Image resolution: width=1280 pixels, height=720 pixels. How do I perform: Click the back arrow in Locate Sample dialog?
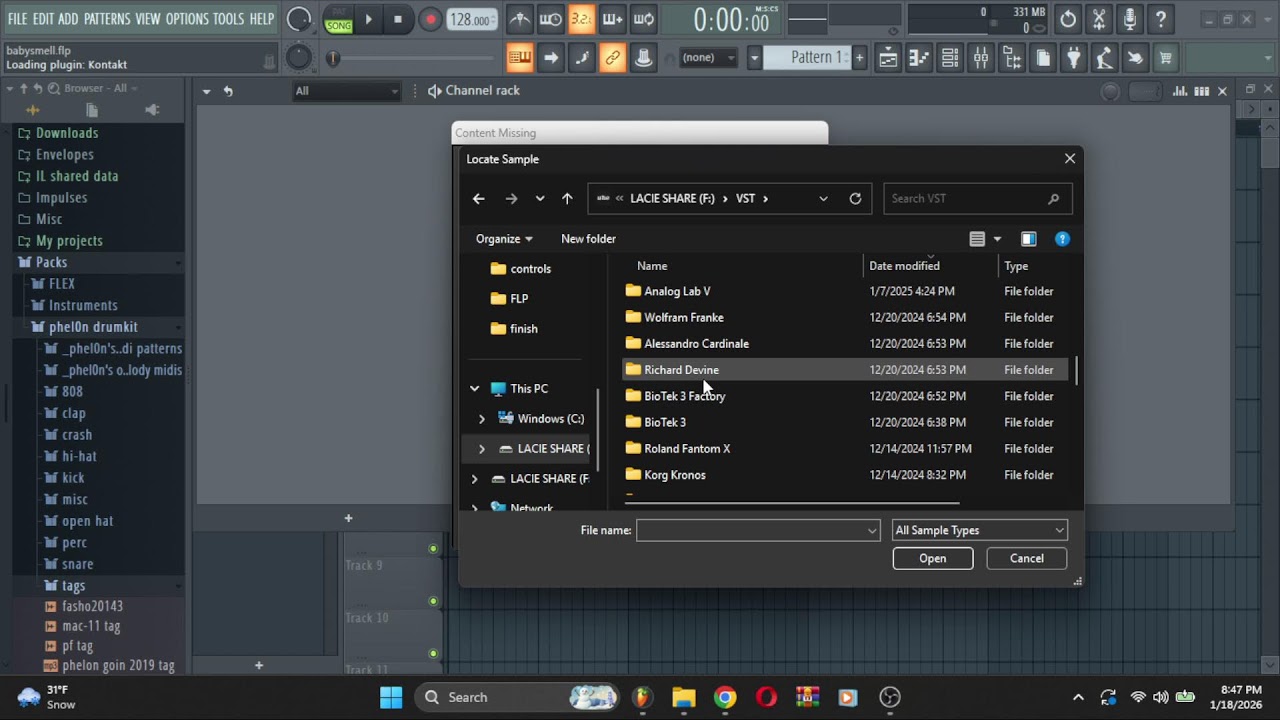point(479,198)
